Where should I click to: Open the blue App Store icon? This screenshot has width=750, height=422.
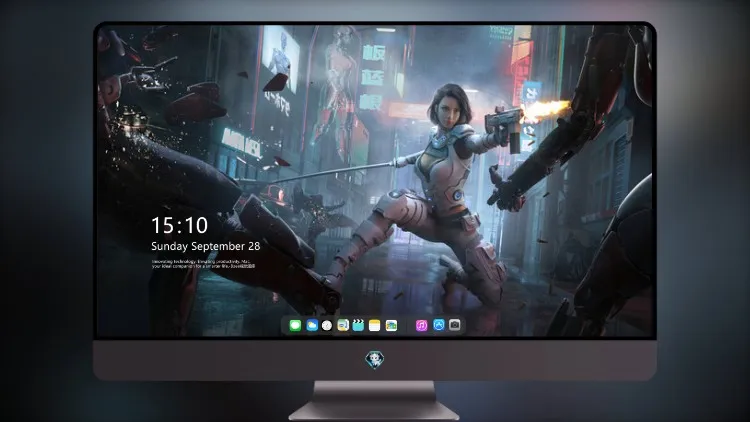point(439,325)
